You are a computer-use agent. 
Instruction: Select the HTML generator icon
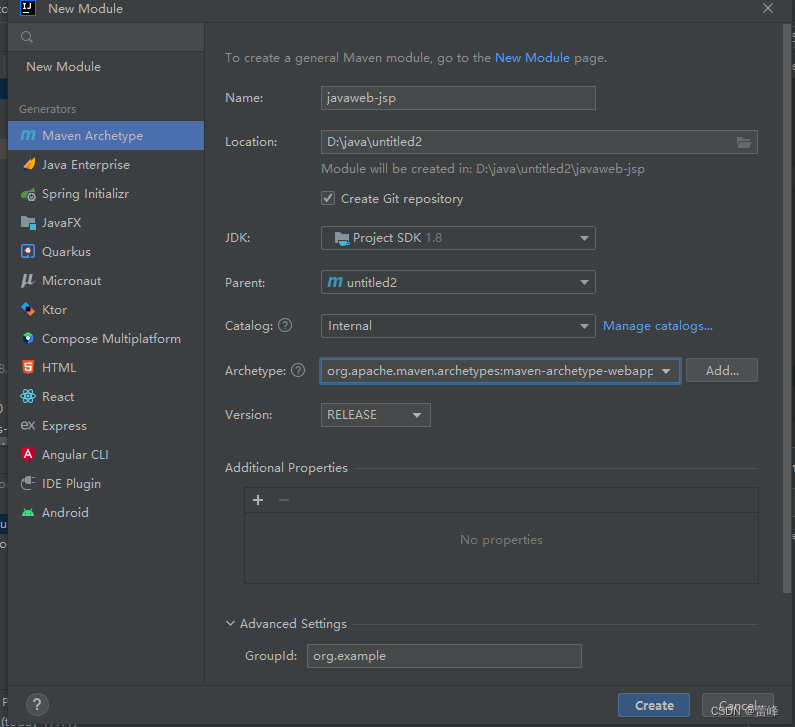[28, 367]
